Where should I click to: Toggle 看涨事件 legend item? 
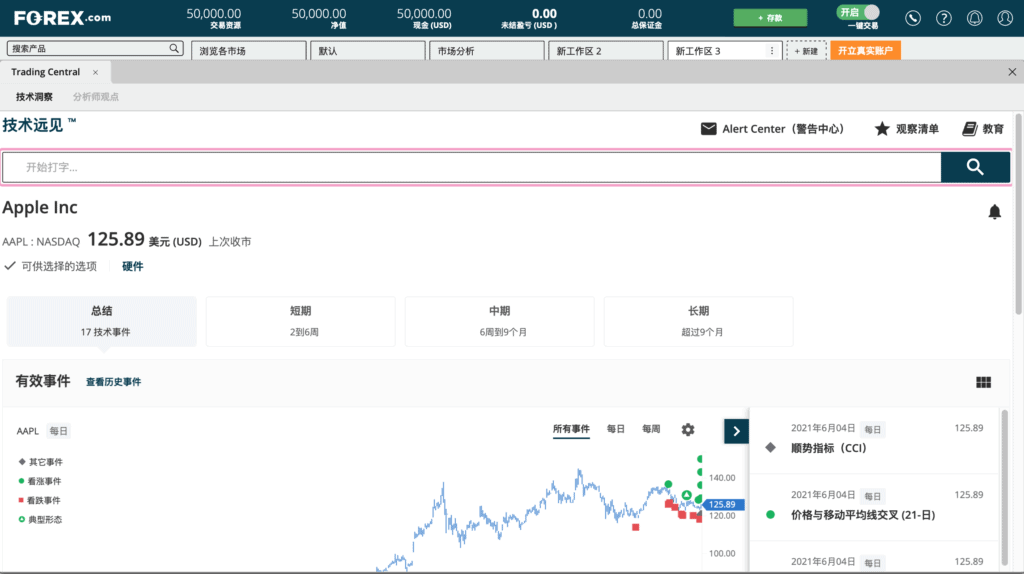tap(40, 481)
